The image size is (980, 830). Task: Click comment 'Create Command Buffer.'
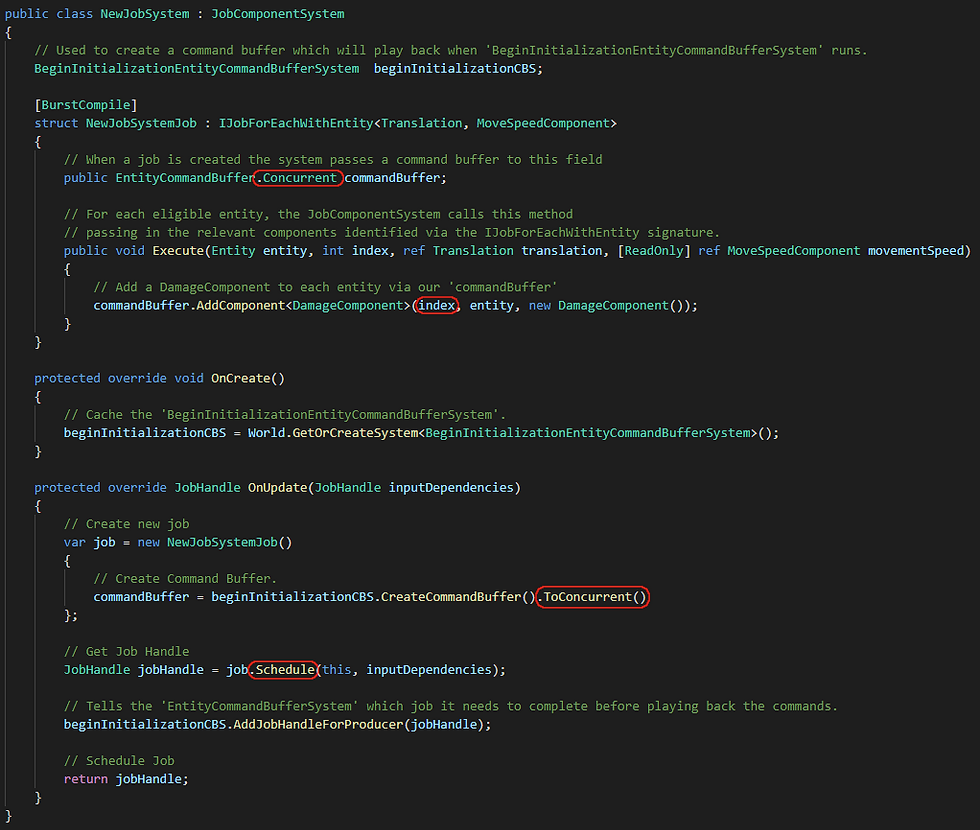185,579
